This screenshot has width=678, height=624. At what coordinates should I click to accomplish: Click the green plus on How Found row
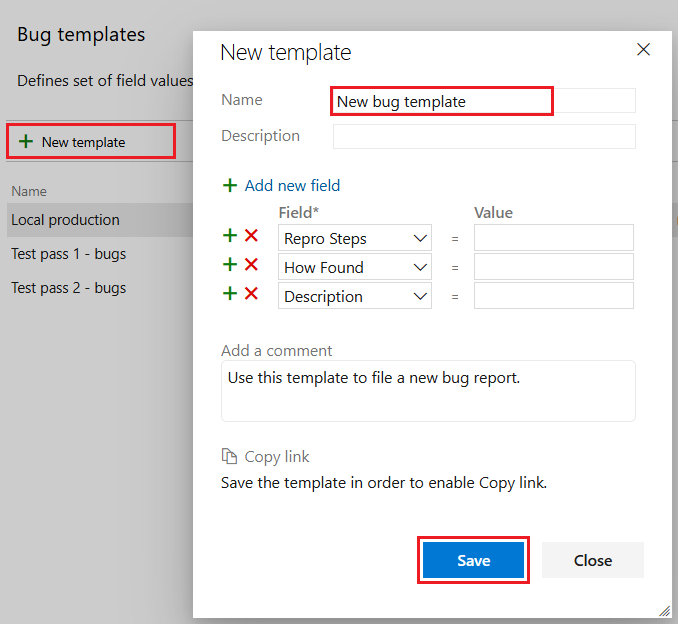pos(230,265)
